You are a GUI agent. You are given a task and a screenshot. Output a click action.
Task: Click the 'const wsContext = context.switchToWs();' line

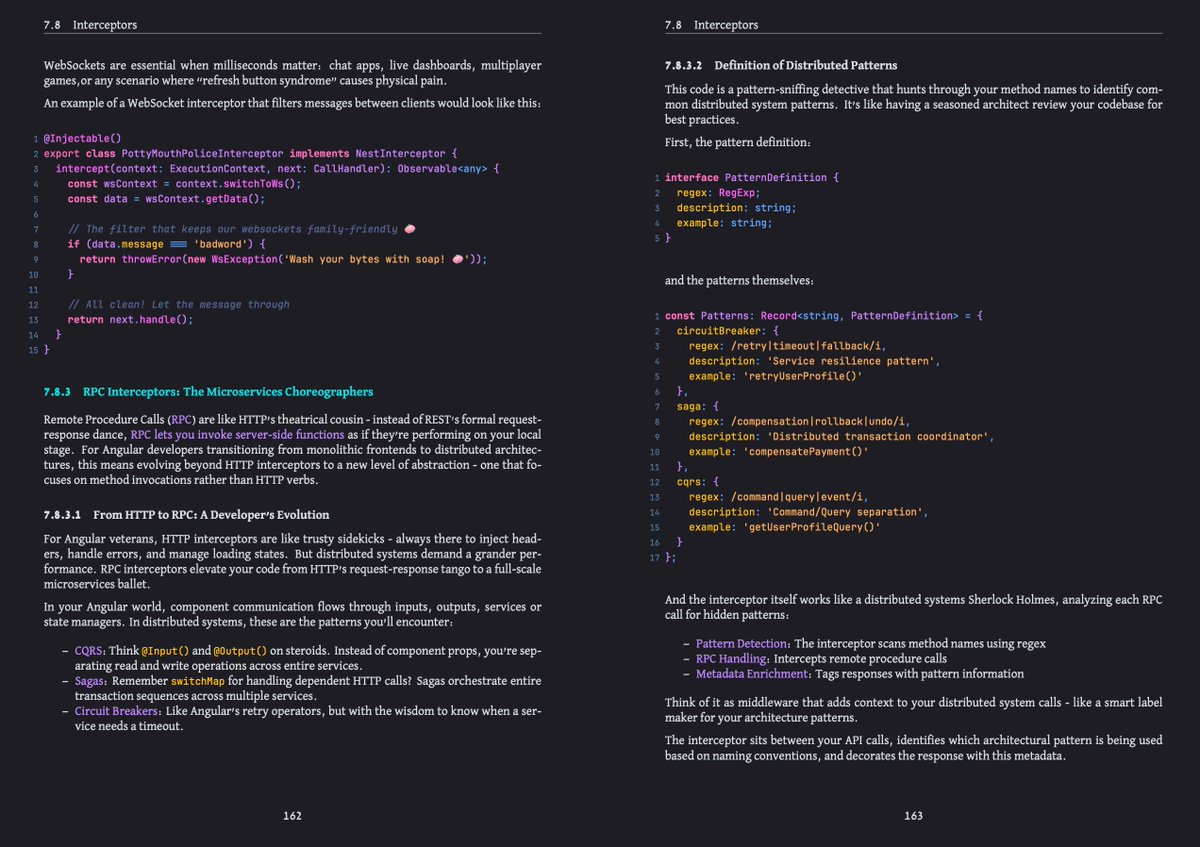coord(184,184)
